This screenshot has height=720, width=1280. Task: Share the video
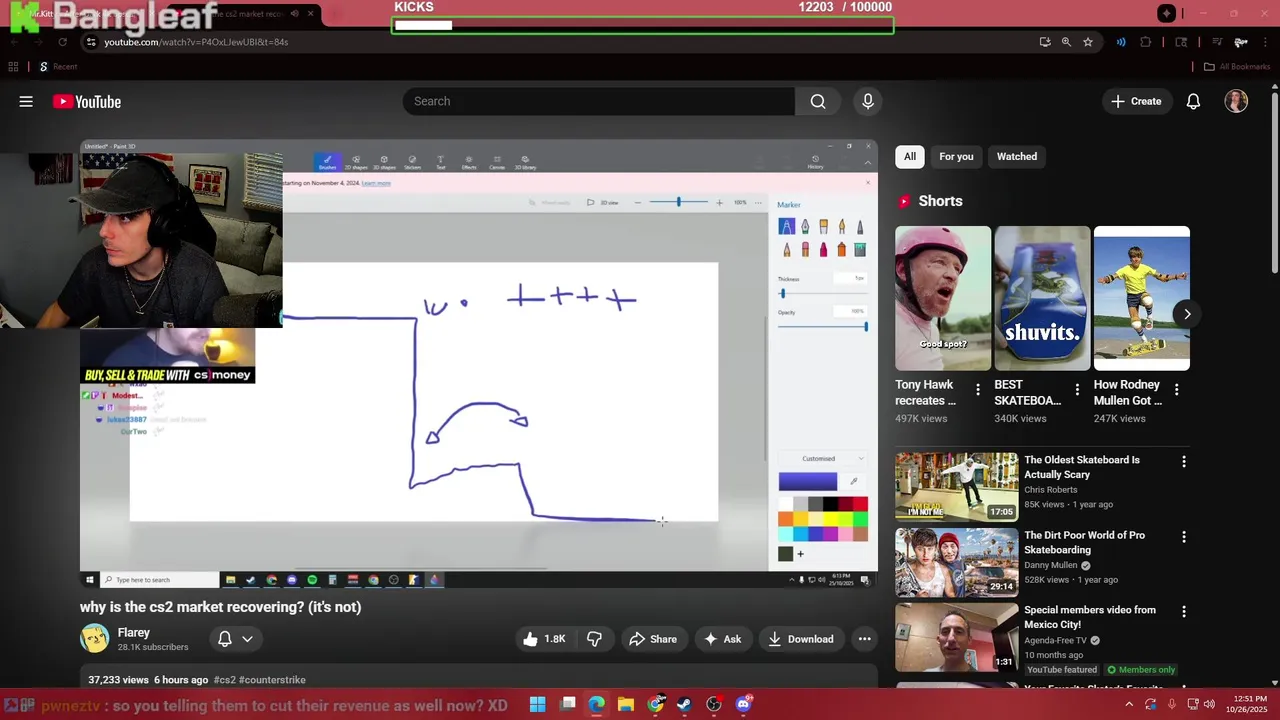coord(653,639)
